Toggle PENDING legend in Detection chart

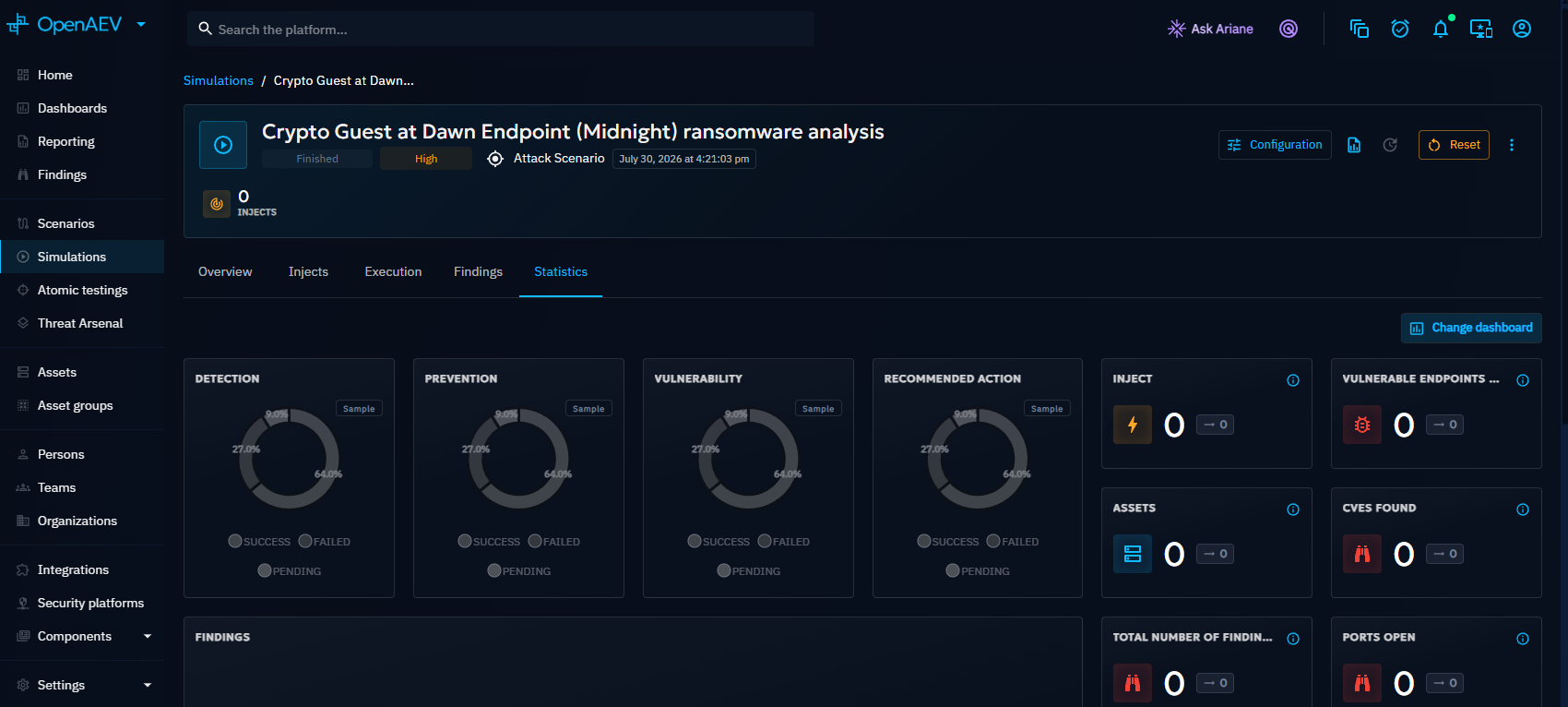(290, 571)
